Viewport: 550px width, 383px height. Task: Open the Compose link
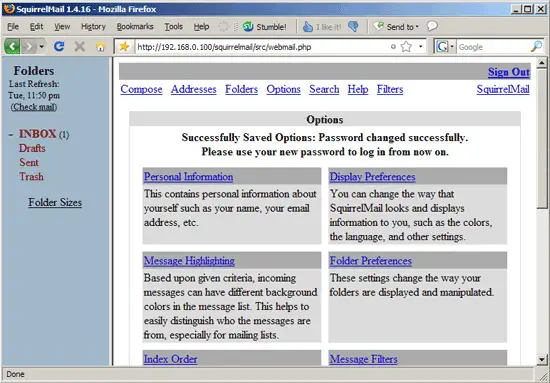pyautogui.click(x=141, y=89)
